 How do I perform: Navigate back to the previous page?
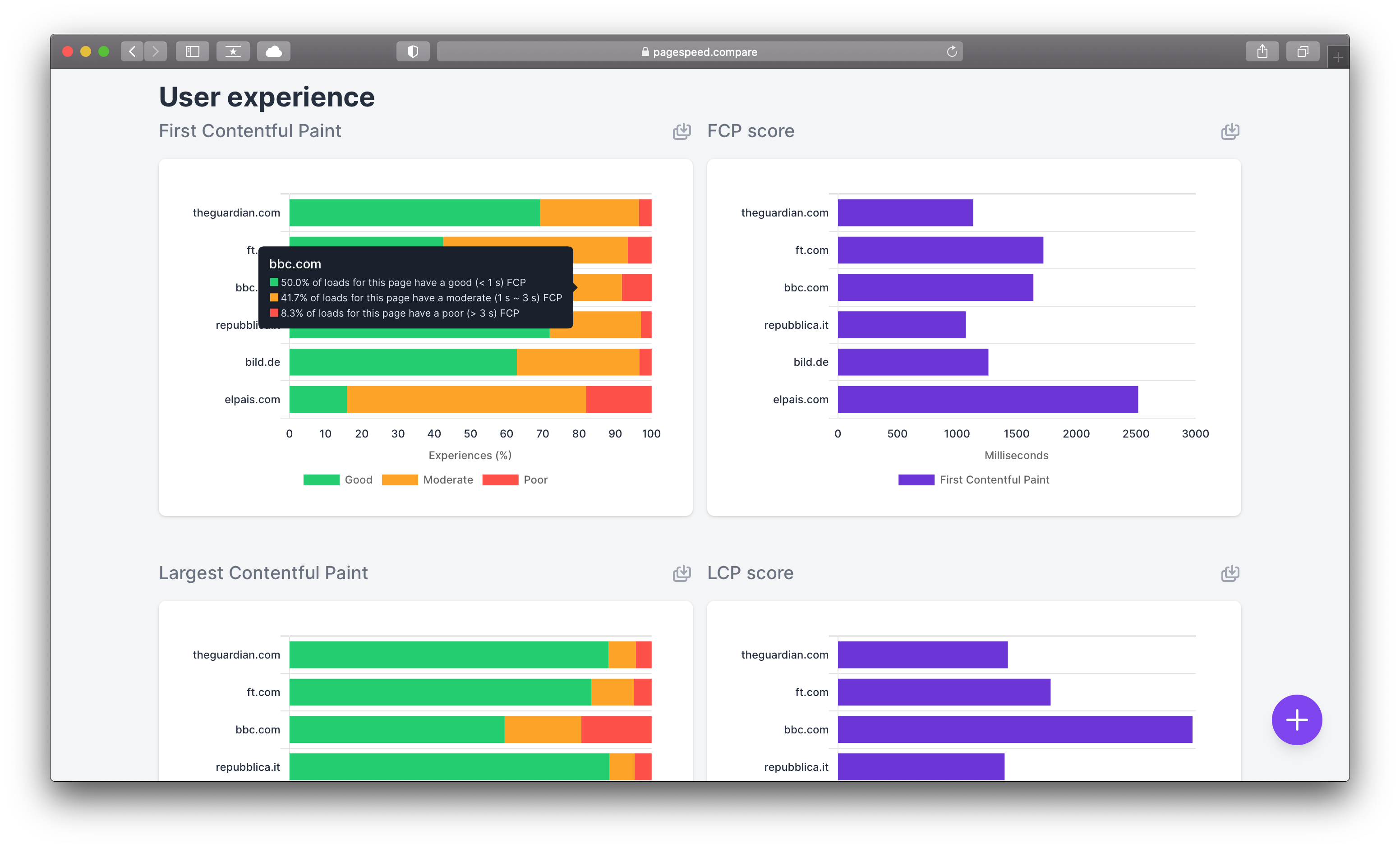133,51
